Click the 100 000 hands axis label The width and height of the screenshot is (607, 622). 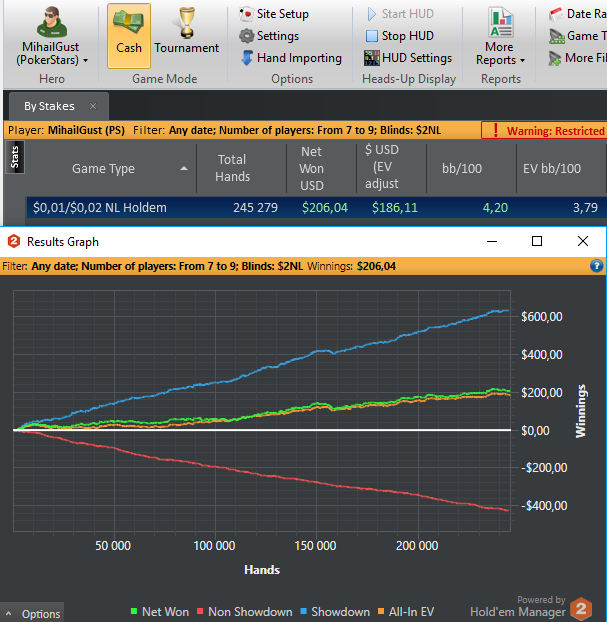click(x=214, y=546)
